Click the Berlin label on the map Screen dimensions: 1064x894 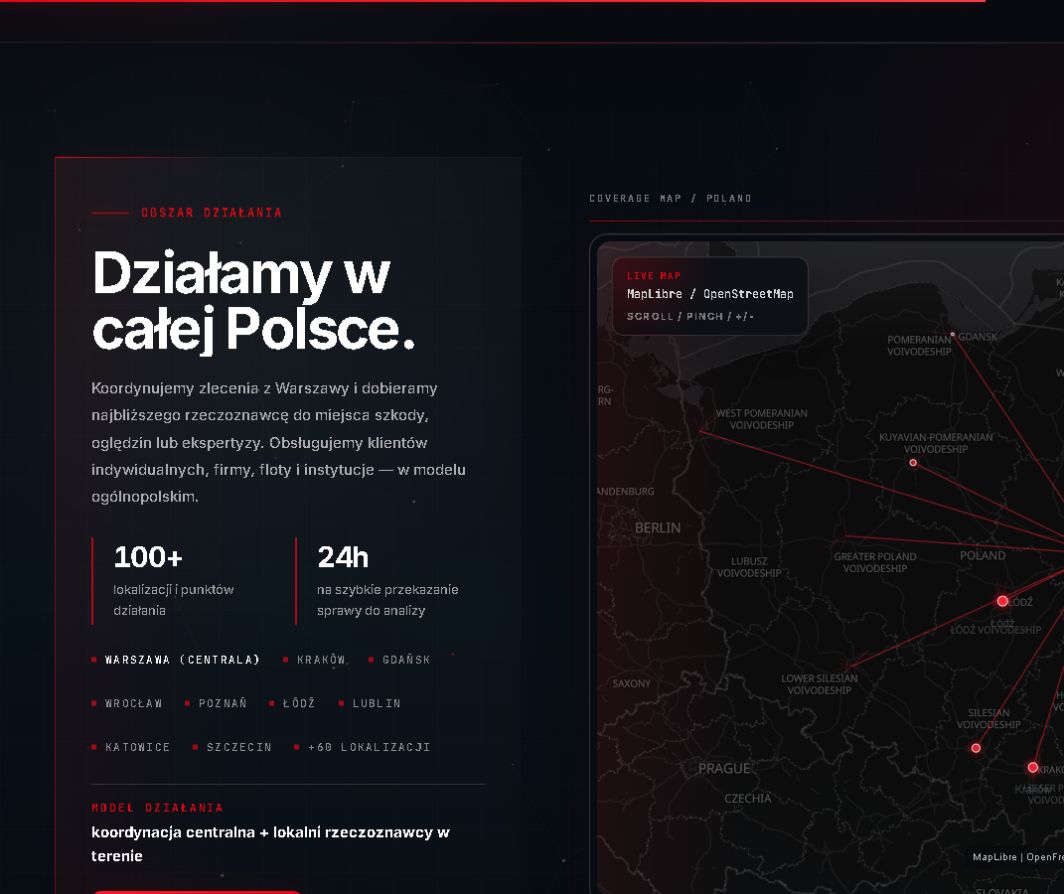(658, 527)
